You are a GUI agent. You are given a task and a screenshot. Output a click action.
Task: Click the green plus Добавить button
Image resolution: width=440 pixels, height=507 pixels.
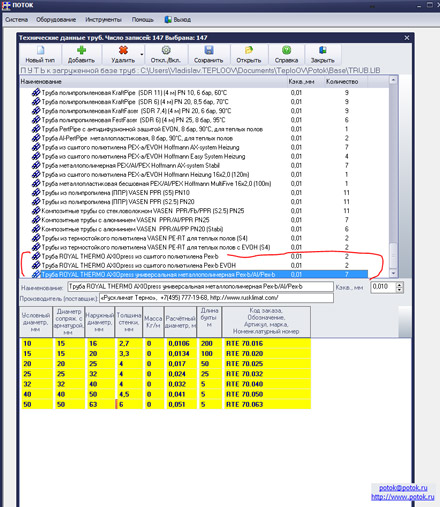click(81, 55)
